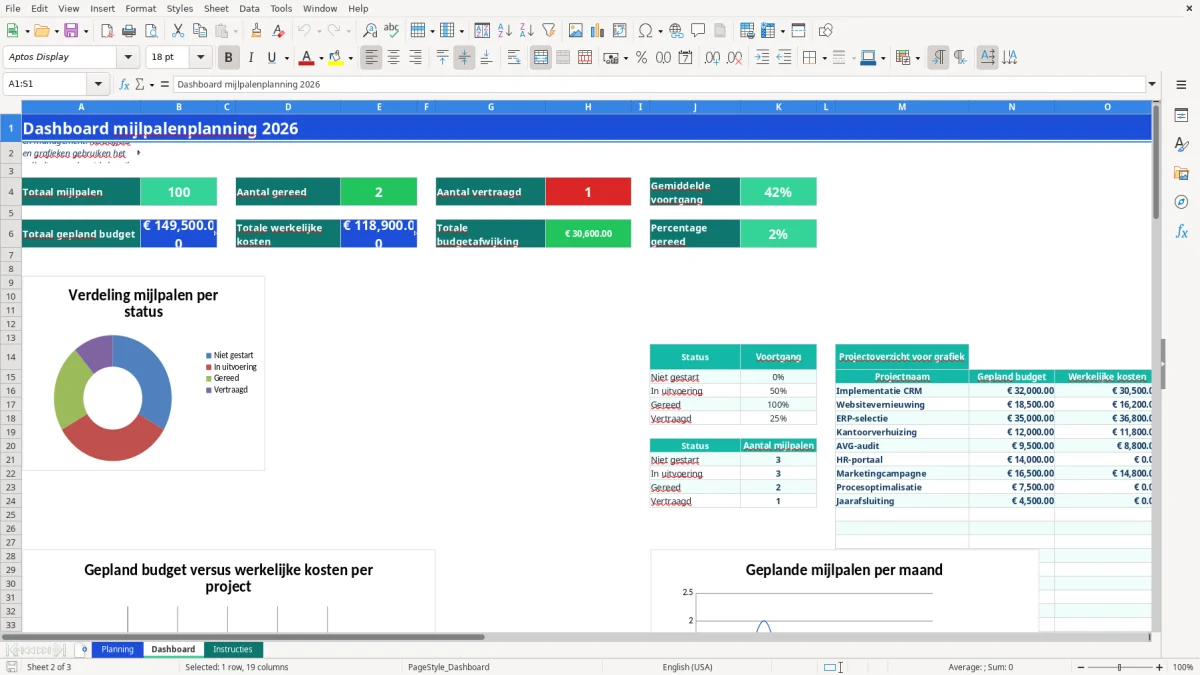Screen dimensions: 1200x675
Task: Insert hyperlink icon
Action: point(676,31)
